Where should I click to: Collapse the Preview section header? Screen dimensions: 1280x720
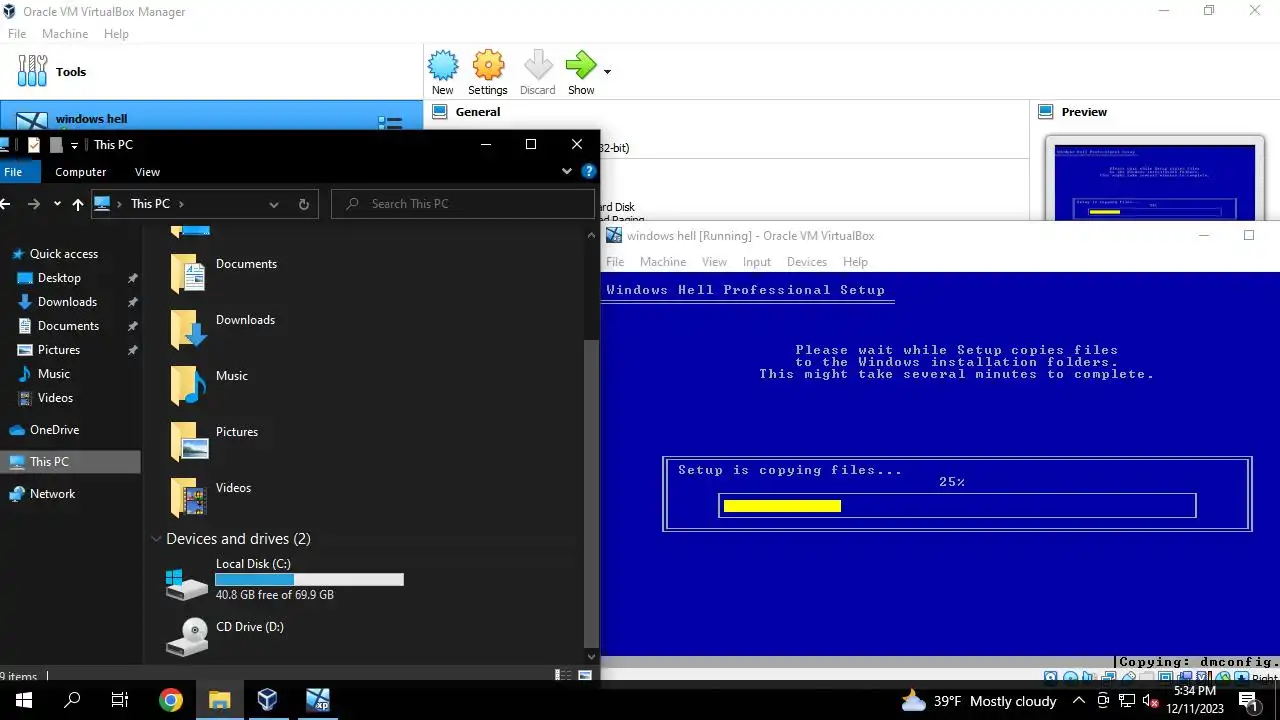[1084, 112]
